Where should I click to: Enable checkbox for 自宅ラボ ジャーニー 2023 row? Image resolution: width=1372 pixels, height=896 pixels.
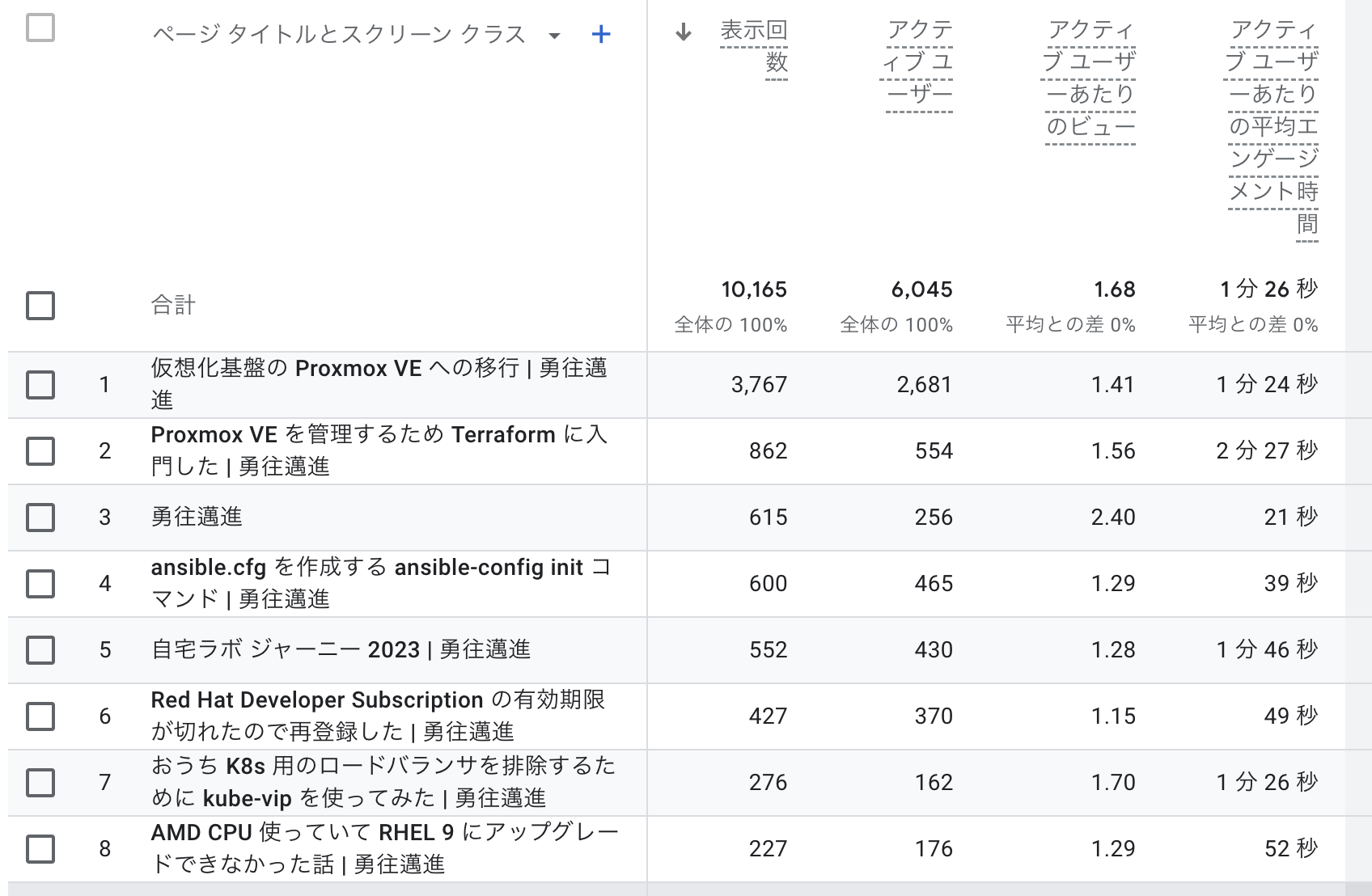click(x=40, y=650)
